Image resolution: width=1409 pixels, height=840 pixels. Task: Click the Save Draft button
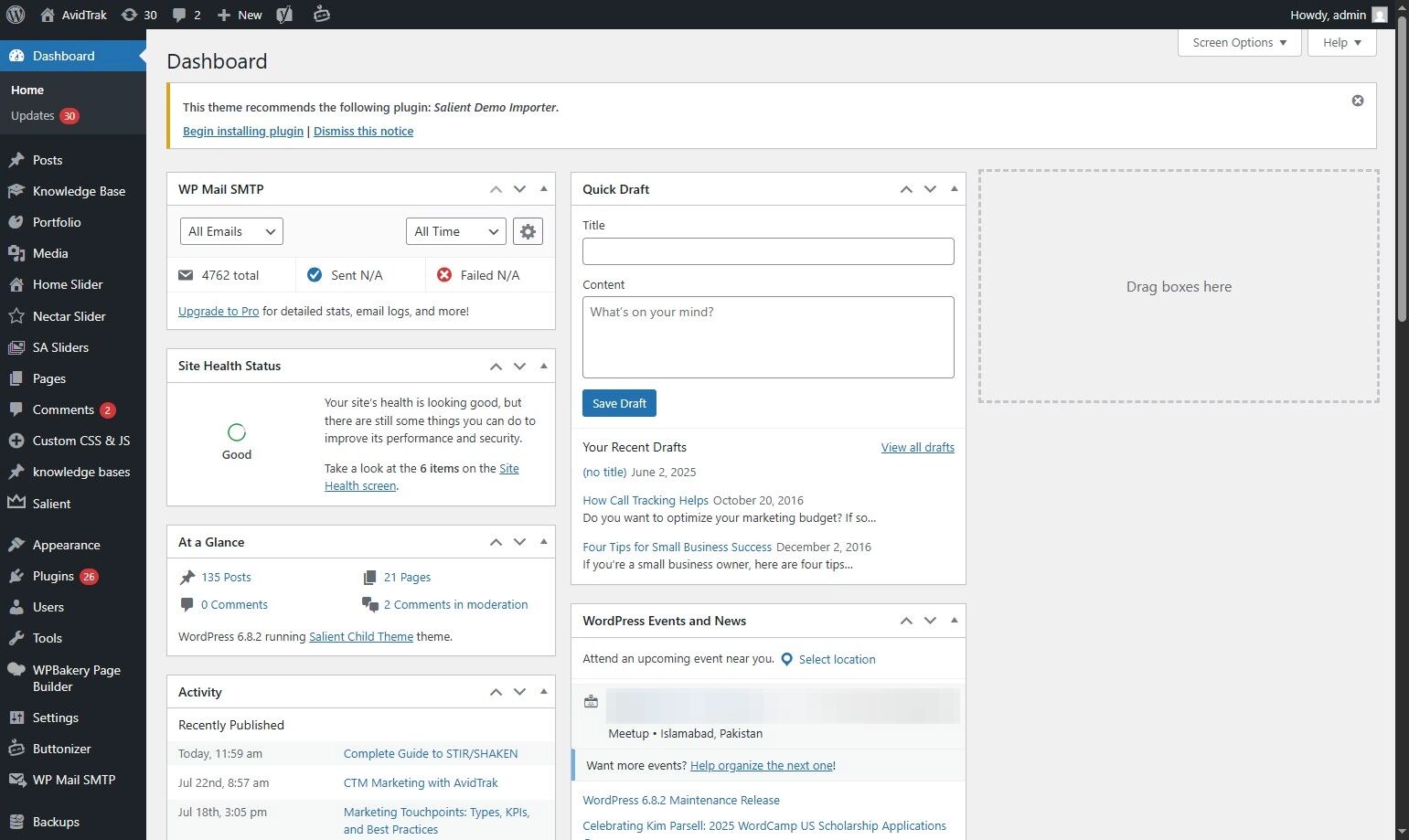(619, 403)
